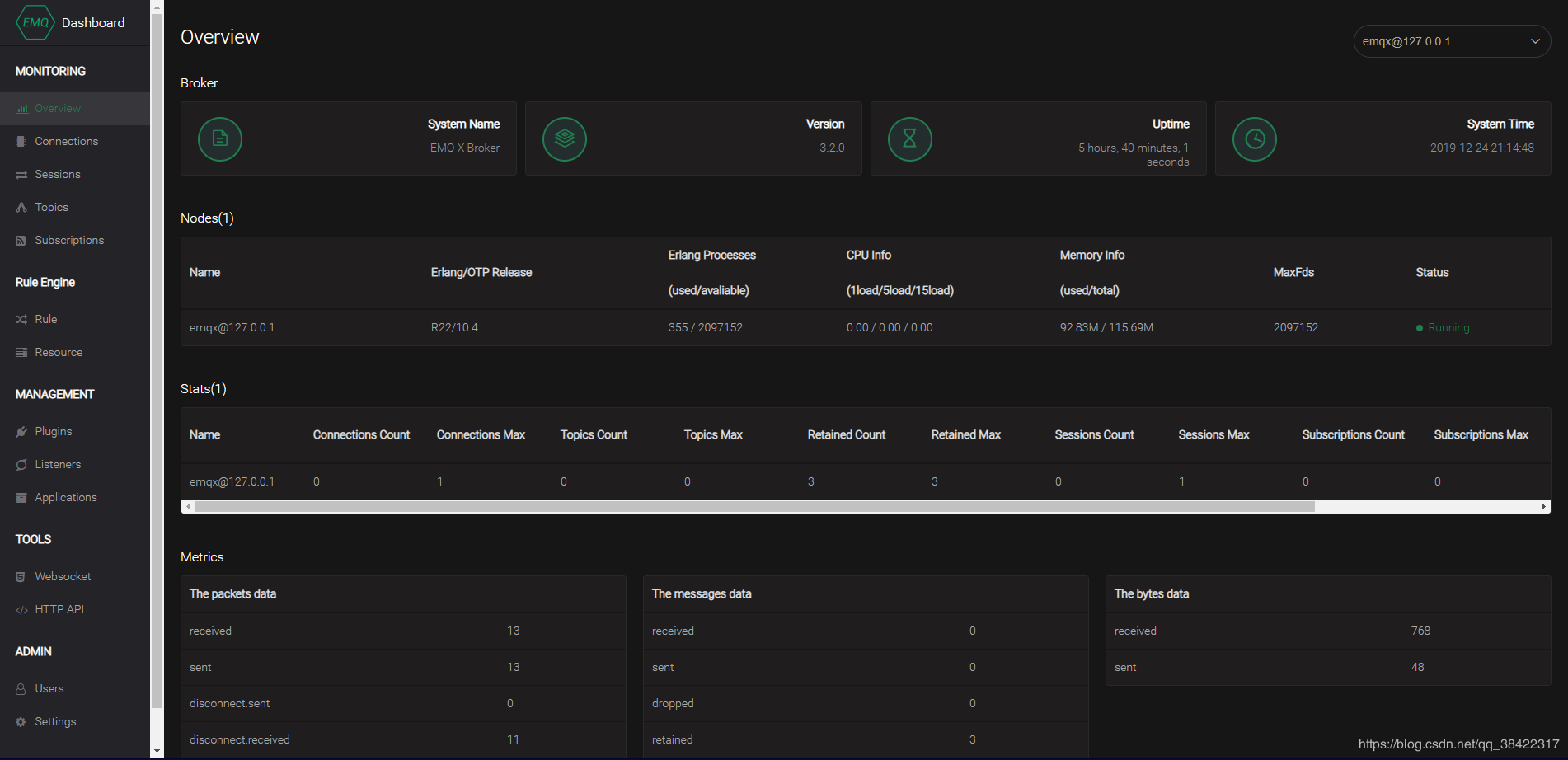Image resolution: width=1568 pixels, height=760 pixels.
Task: Click the Settings gear icon
Action: tap(21, 722)
